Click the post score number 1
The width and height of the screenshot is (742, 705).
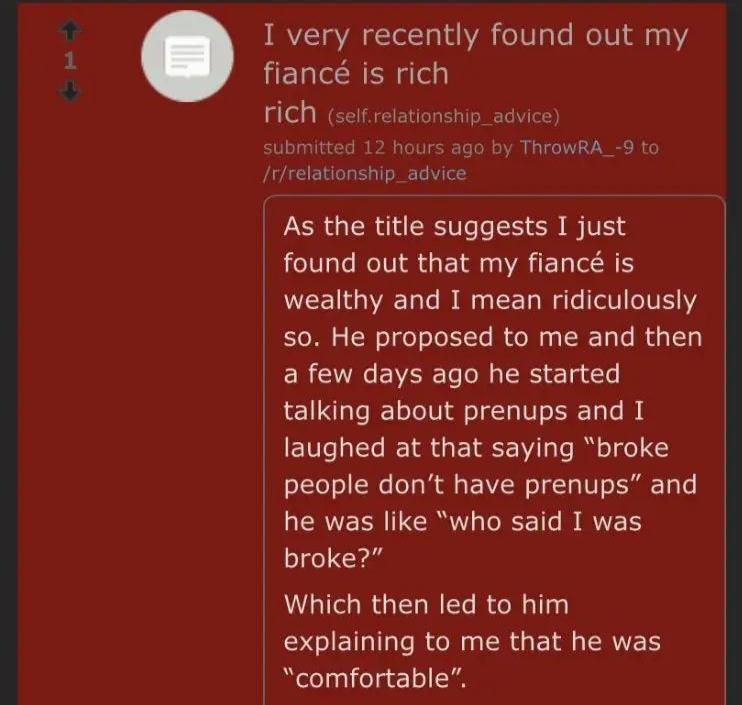69,61
